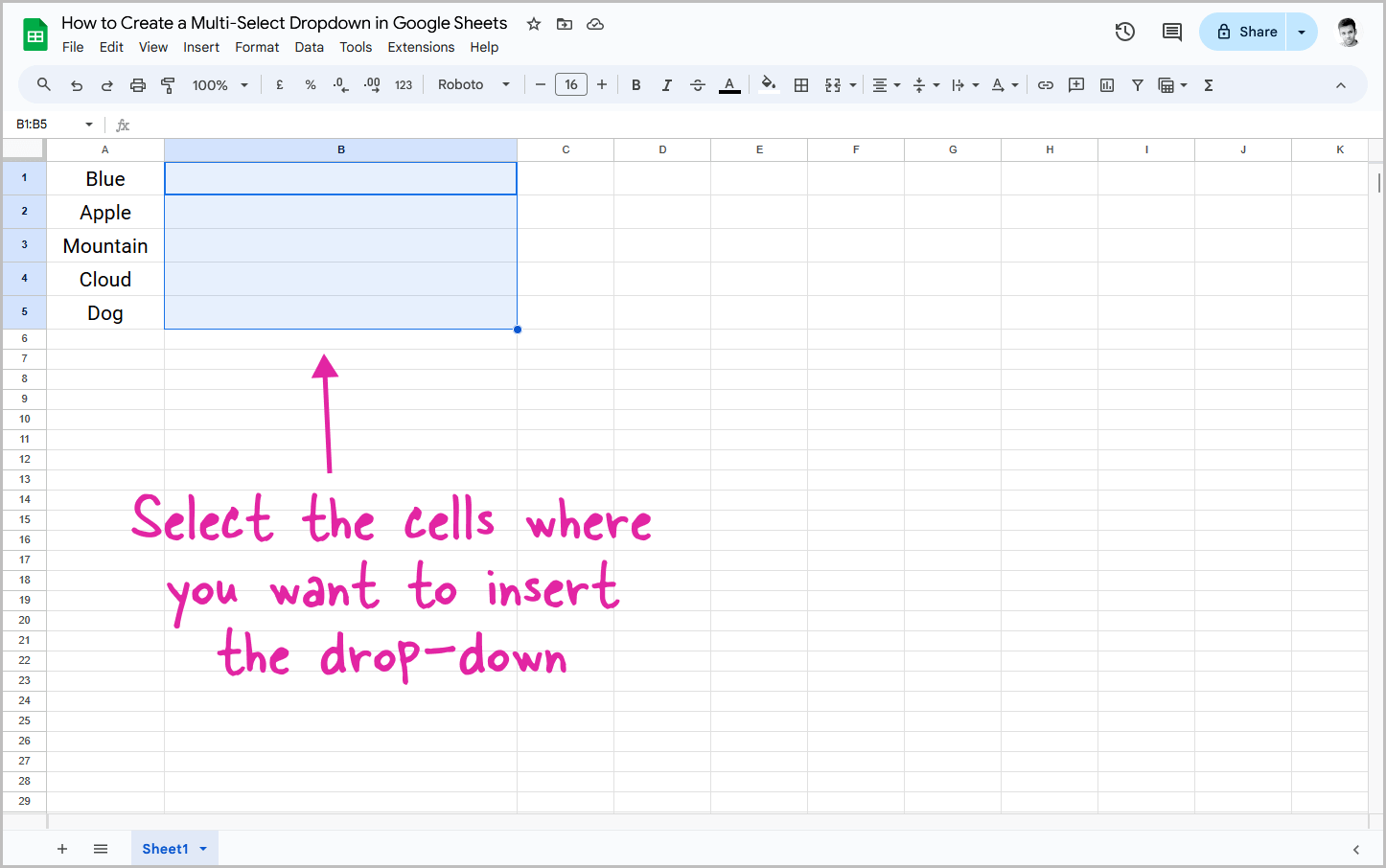Open the File menu
Viewport: 1386px width, 868px height.
click(x=73, y=47)
